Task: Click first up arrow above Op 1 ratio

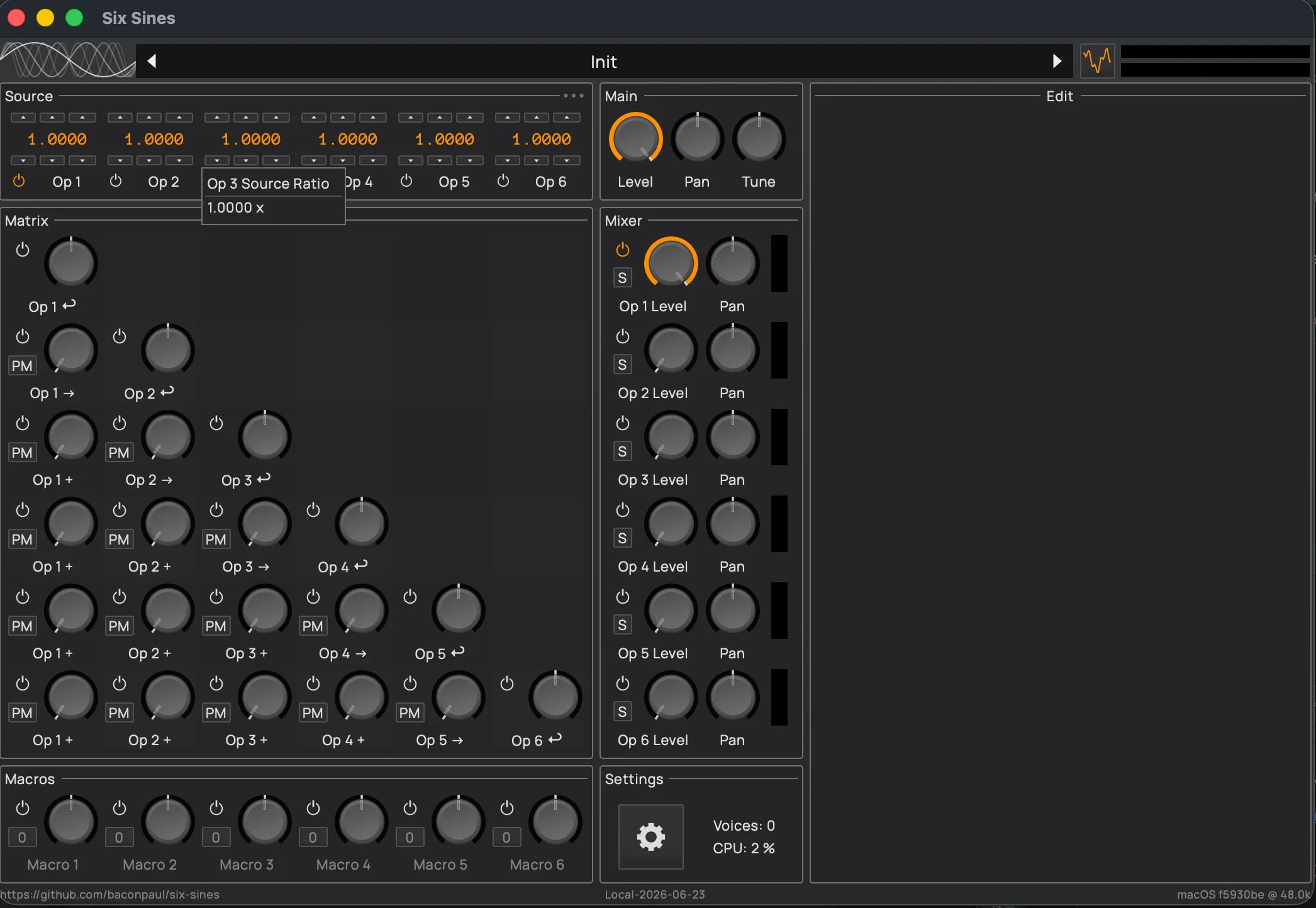Action: [x=23, y=118]
